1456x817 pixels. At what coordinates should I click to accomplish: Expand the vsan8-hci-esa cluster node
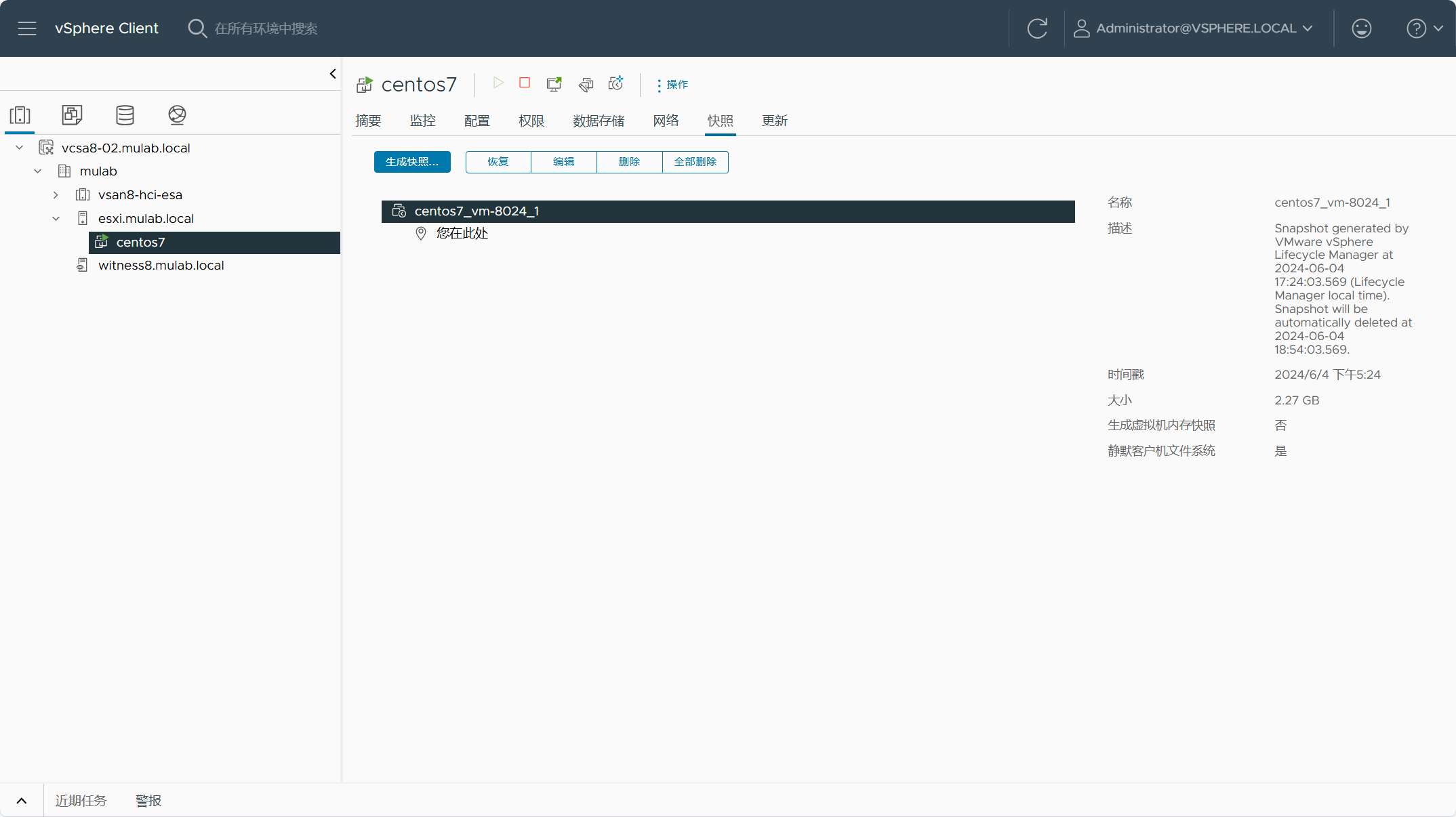56,195
